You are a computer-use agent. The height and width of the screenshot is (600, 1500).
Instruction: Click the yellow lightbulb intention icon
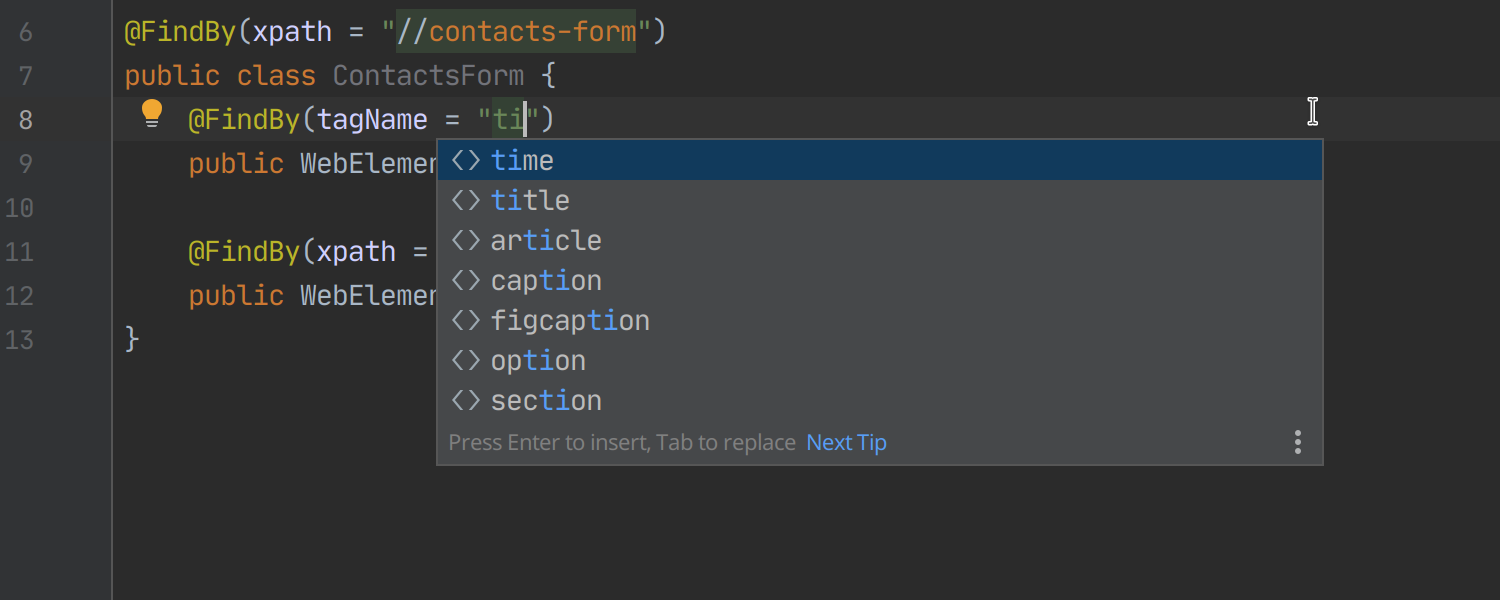coord(152,113)
